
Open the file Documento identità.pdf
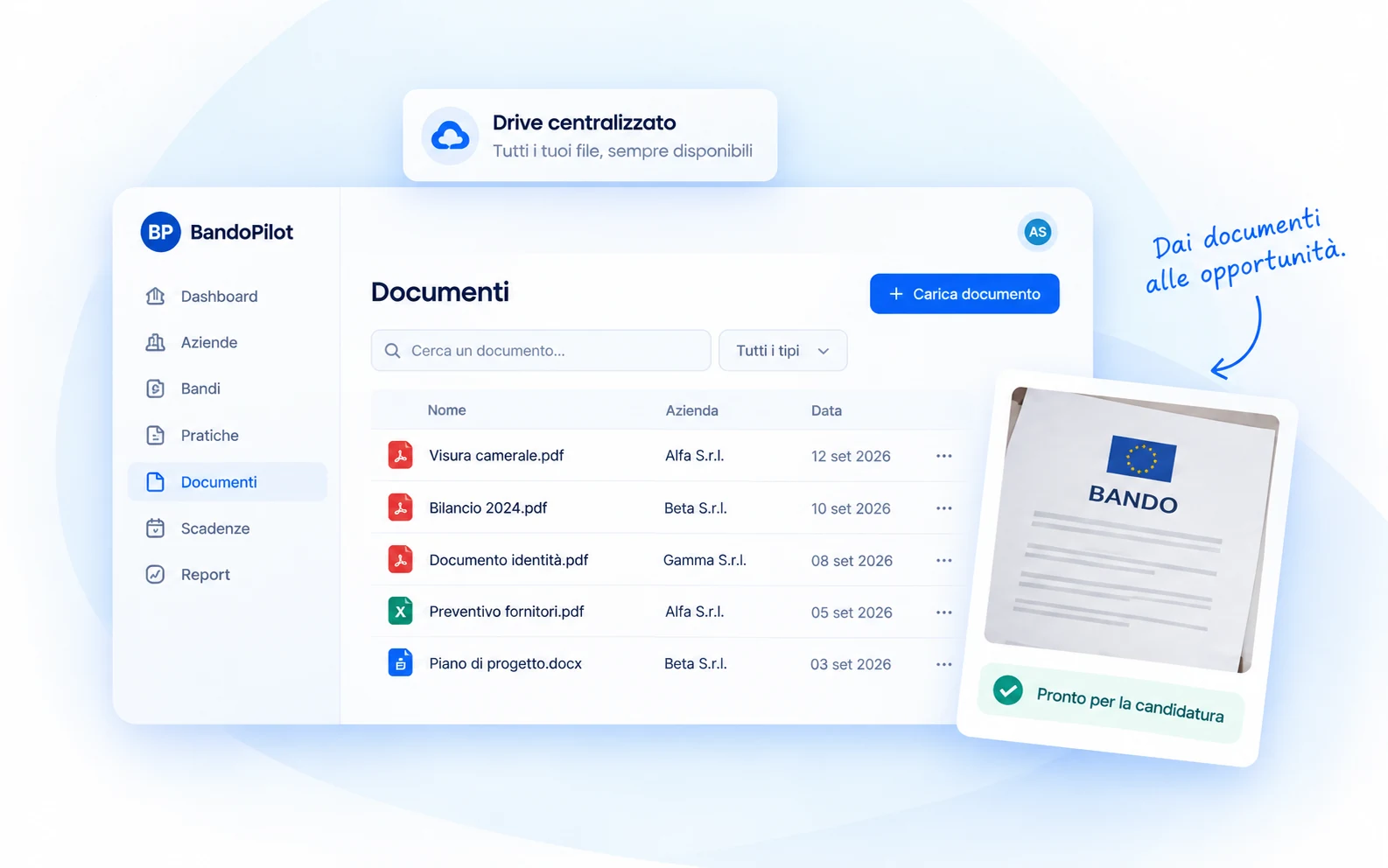click(508, 560)
